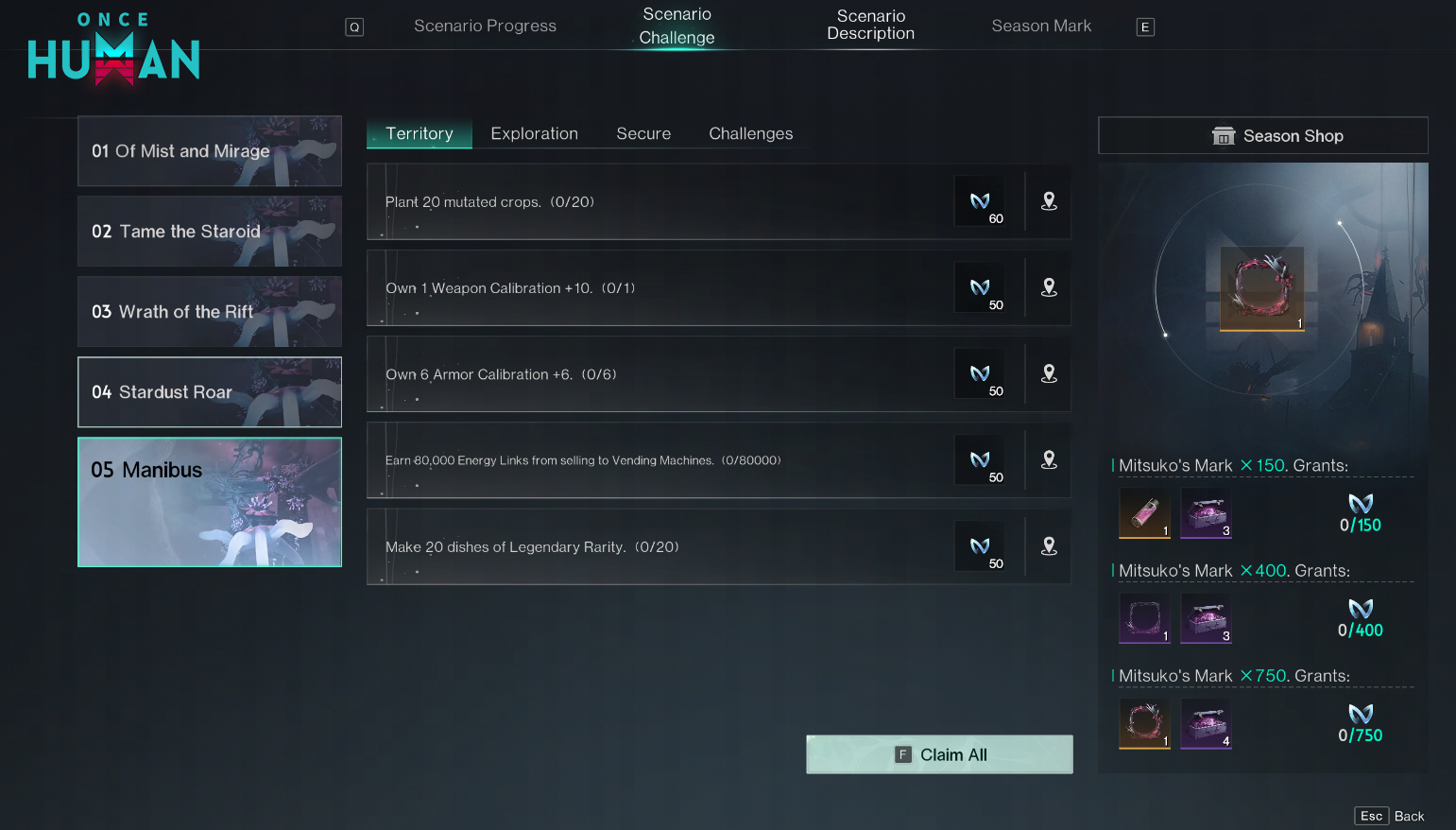Open the Season Shop
The height and width of the screenshot is (830, 1456).
(1263, 135)
